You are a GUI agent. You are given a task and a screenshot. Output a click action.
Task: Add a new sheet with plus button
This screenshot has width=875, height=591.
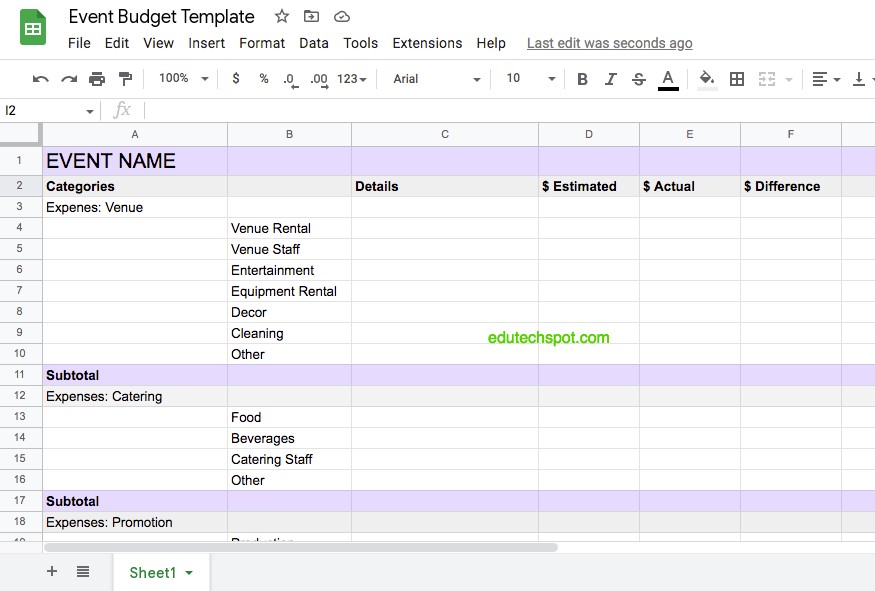51,571
